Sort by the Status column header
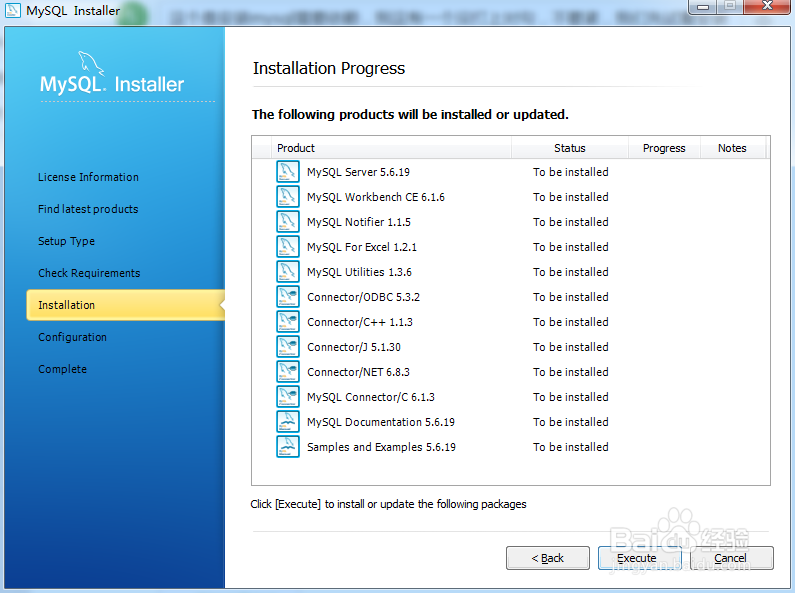 click(570, 148)
